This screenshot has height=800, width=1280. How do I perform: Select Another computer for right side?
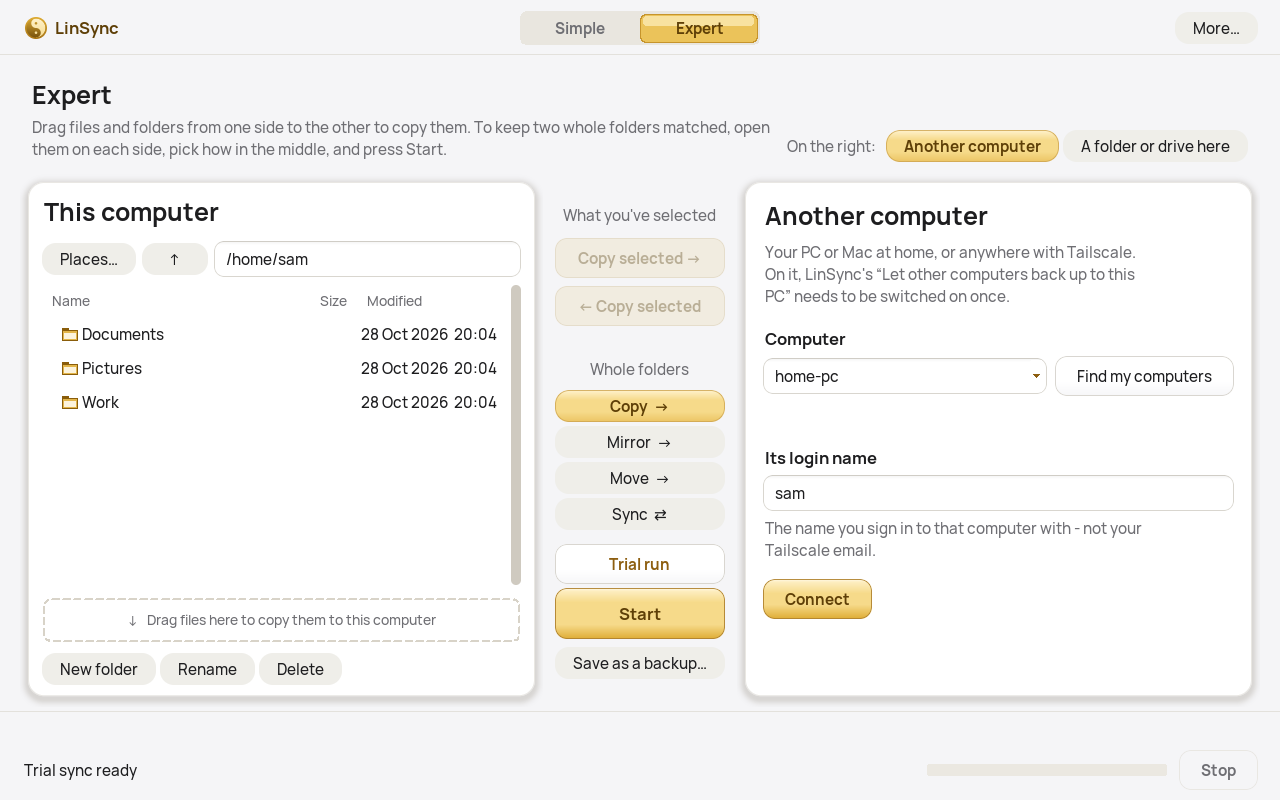click(972, 146)
